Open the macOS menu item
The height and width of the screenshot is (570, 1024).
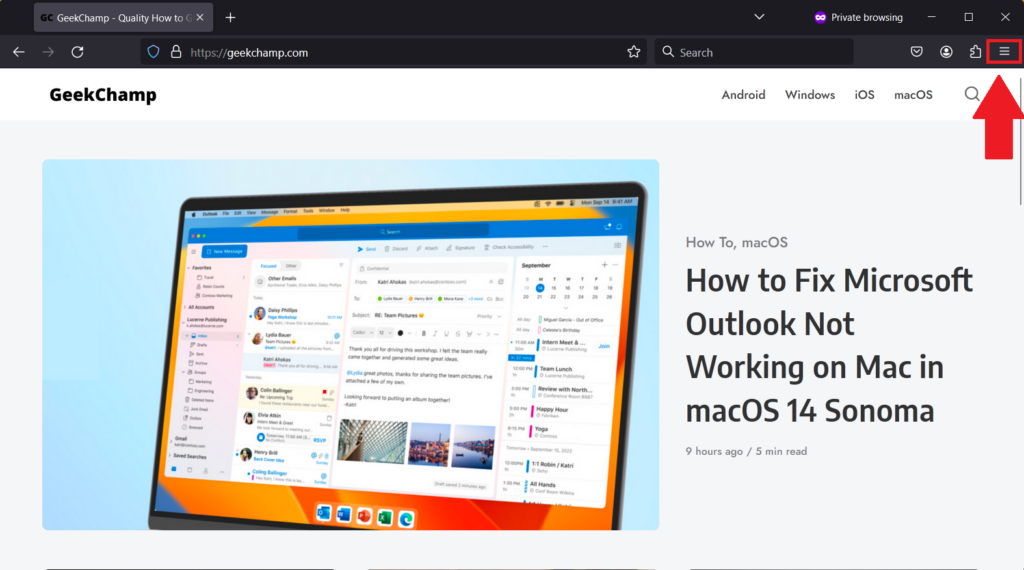913,95
